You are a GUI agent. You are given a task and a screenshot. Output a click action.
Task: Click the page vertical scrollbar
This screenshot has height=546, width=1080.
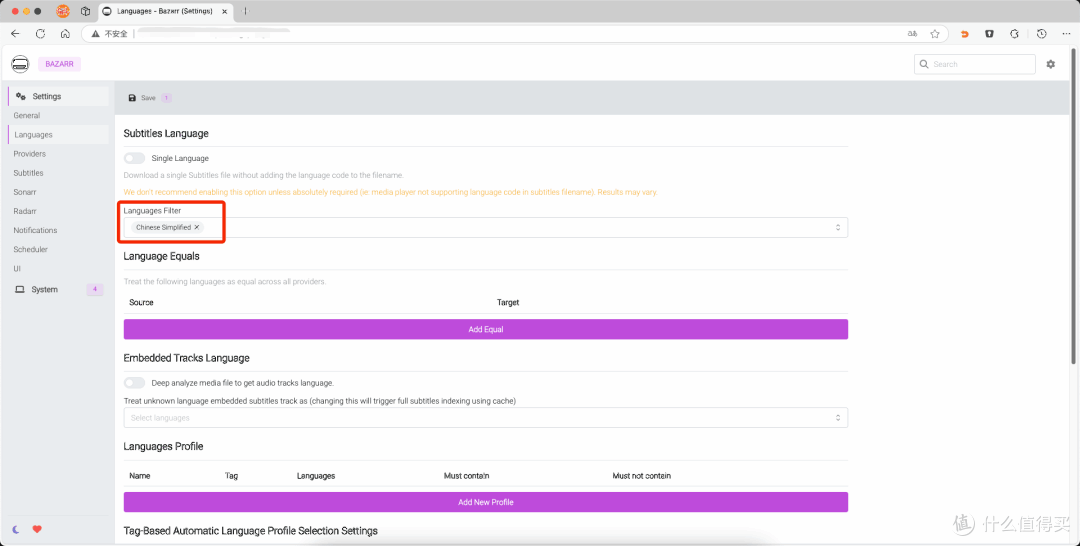pos(1075,207)
